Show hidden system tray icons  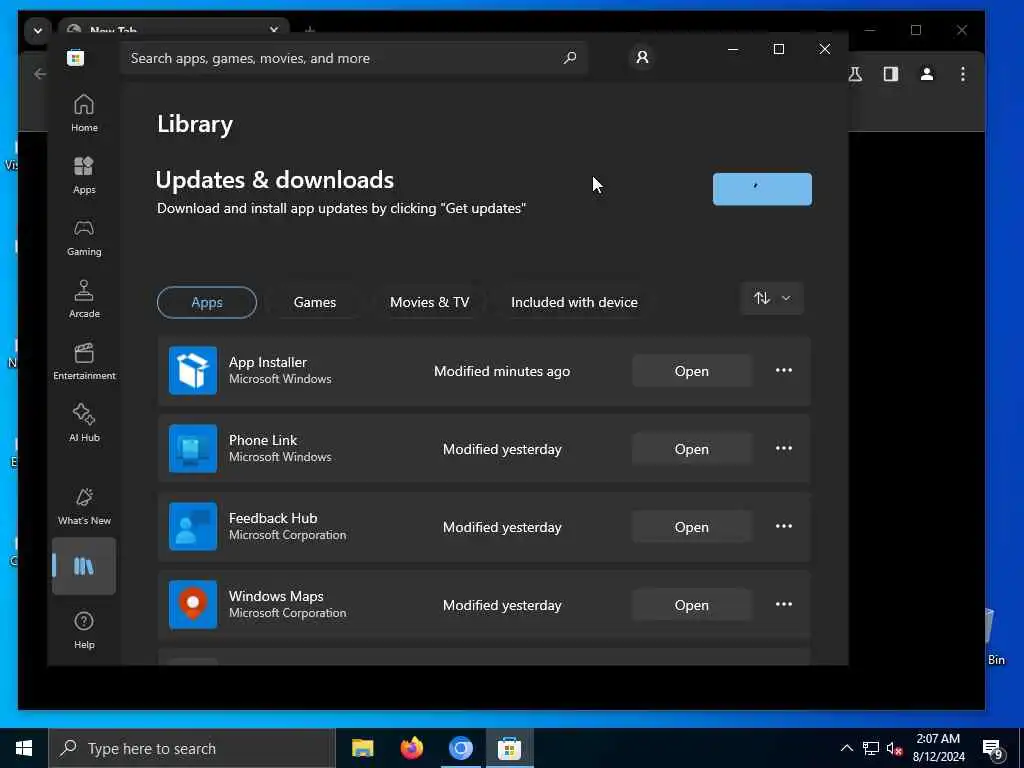pyautogui.click(x=846, y=748)
